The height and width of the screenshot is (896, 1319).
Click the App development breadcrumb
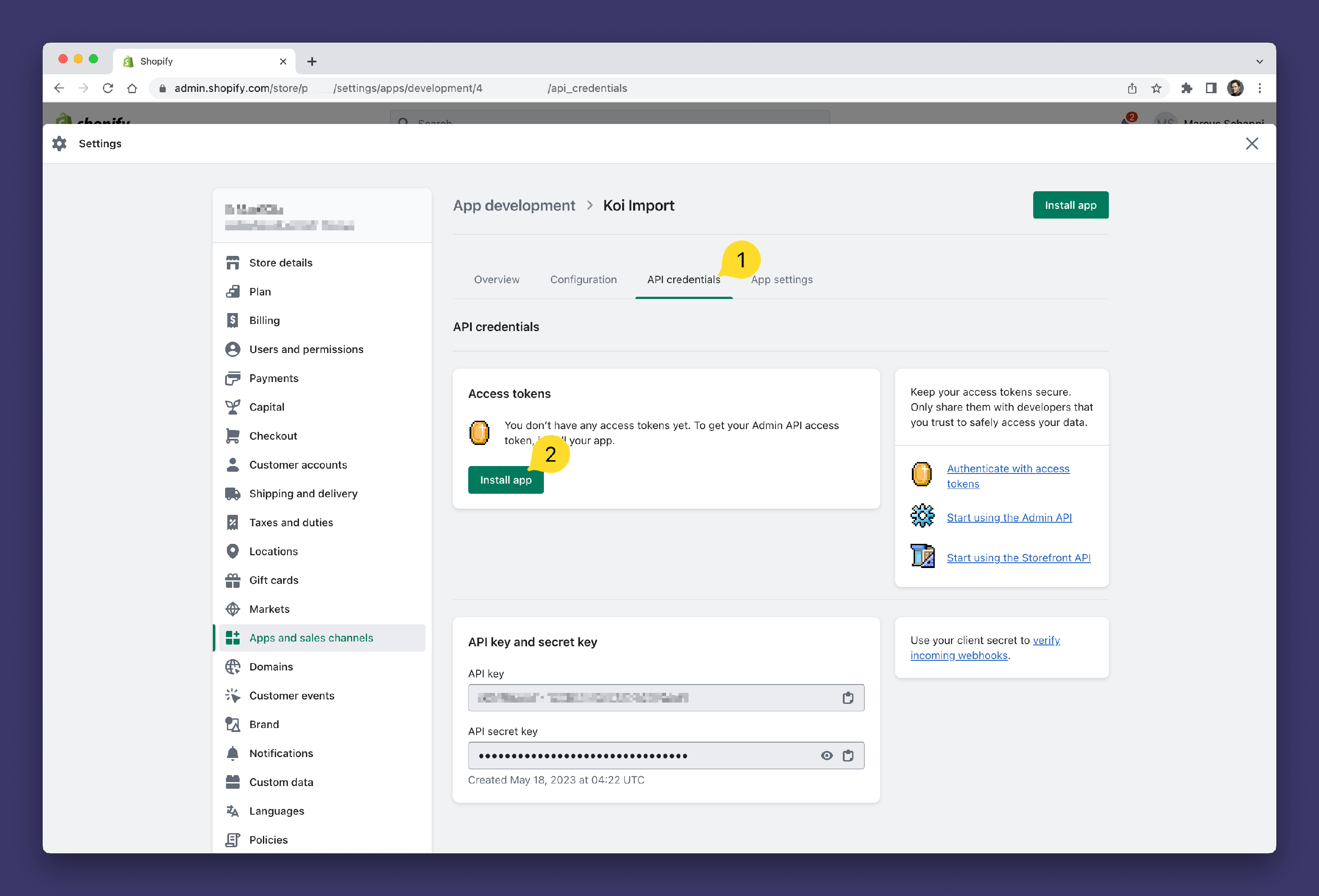514,205
